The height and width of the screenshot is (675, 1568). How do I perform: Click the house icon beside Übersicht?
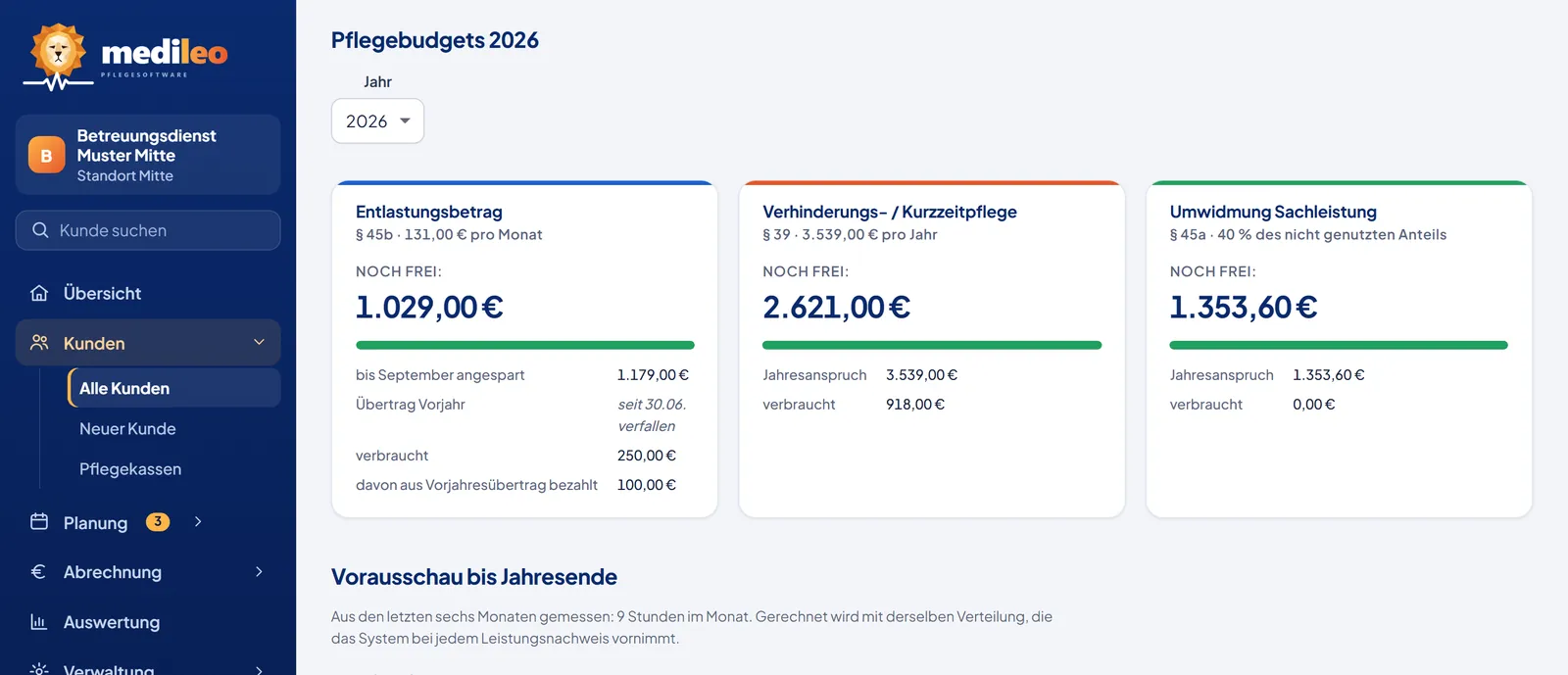39,293
